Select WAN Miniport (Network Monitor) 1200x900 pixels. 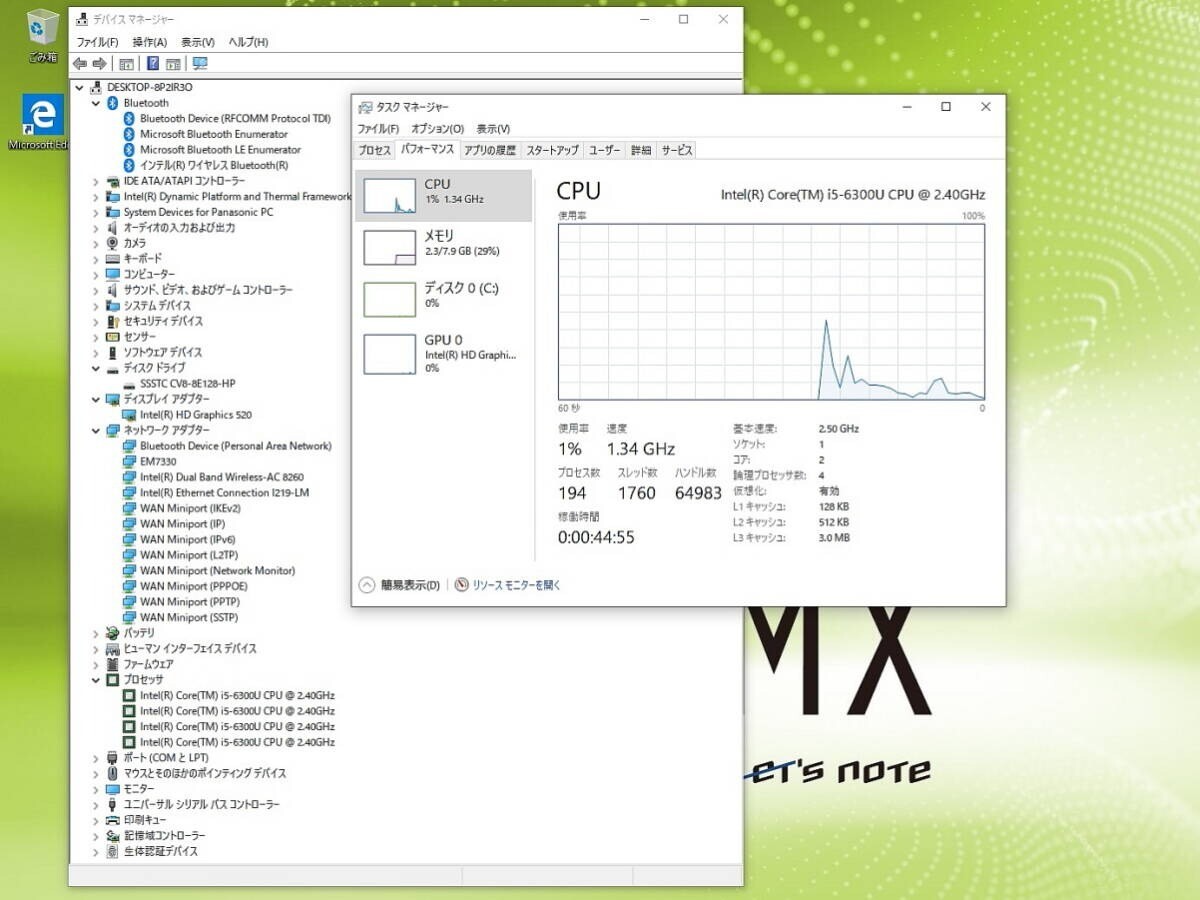pyautogui.click(x=218, y=571)
